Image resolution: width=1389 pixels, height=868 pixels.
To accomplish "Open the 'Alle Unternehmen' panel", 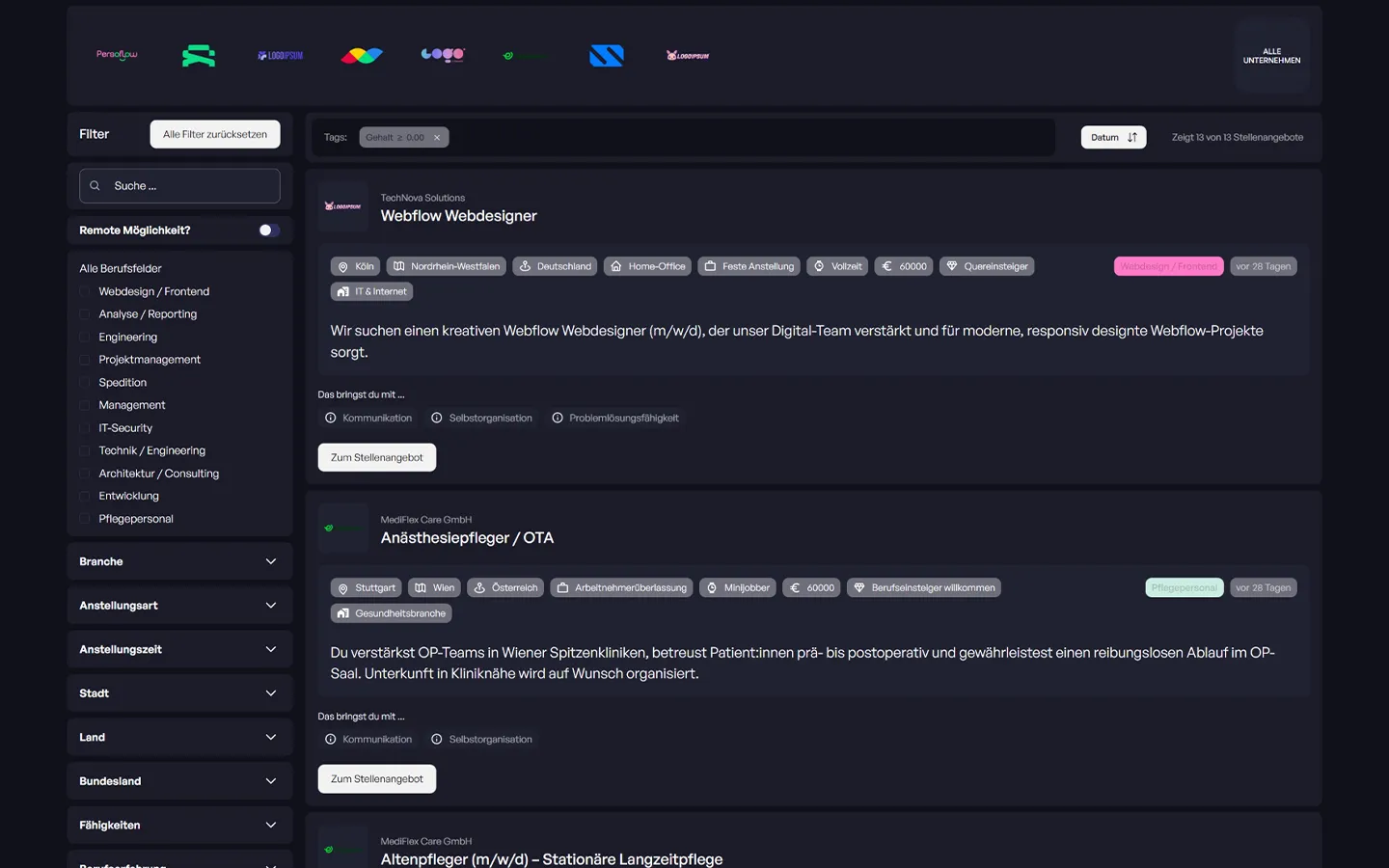I will [x=1271, y=55].
